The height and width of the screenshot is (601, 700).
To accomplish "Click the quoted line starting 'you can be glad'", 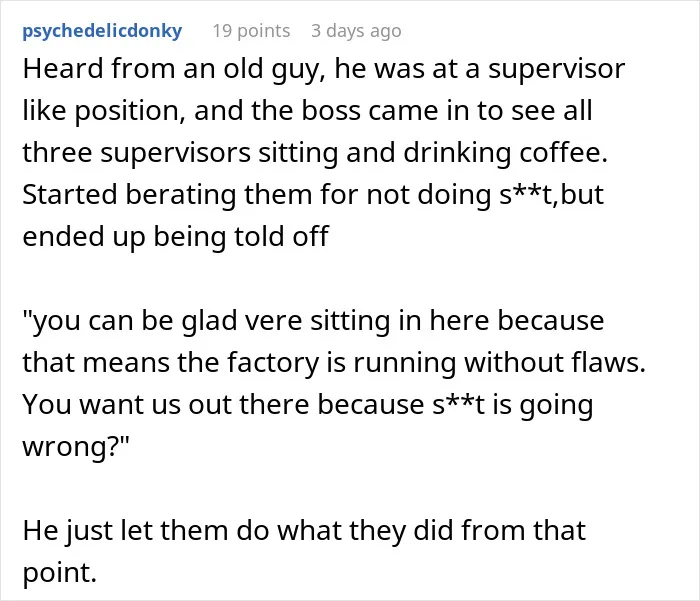I will [313, 321].
